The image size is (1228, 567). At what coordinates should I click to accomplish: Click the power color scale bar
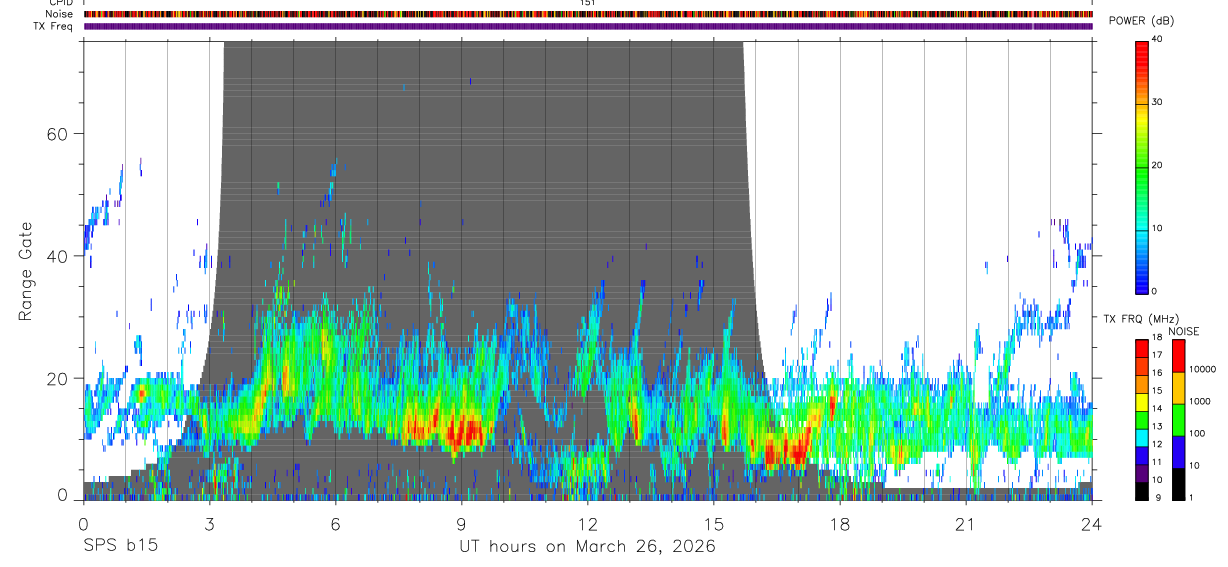(1142, 166)
